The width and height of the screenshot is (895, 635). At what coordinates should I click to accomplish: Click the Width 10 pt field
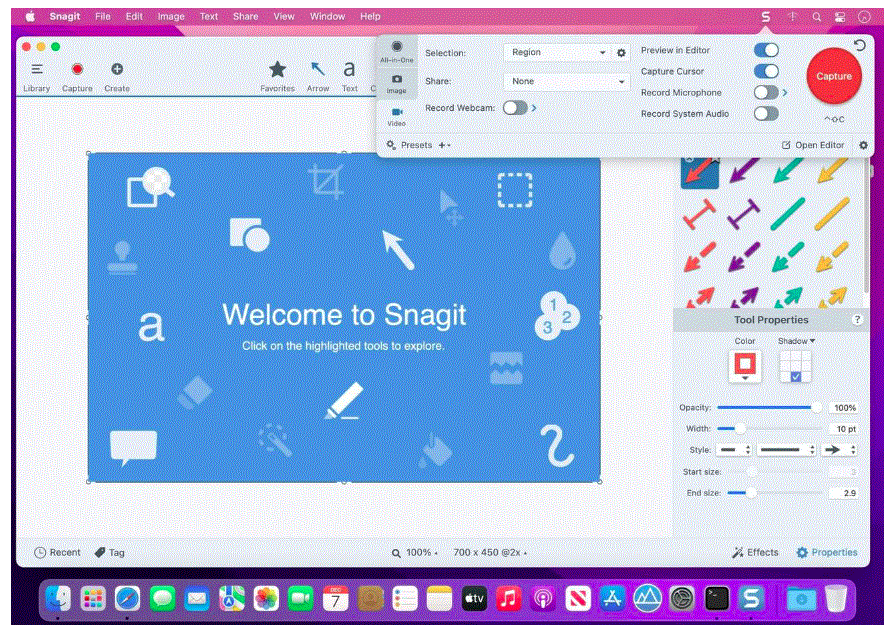coord(844,429)
